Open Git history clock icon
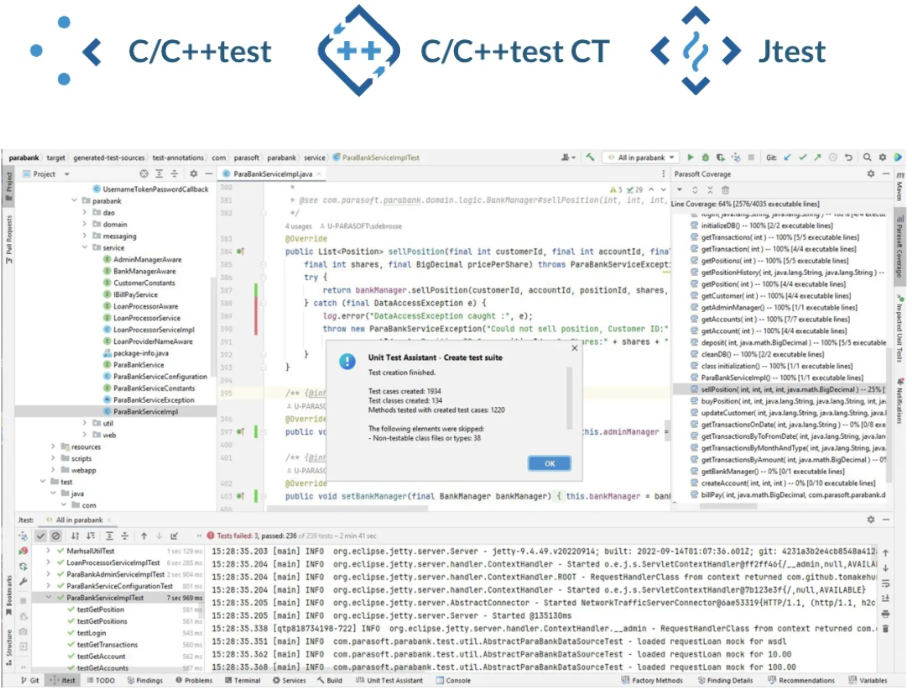 coord(833,157)
